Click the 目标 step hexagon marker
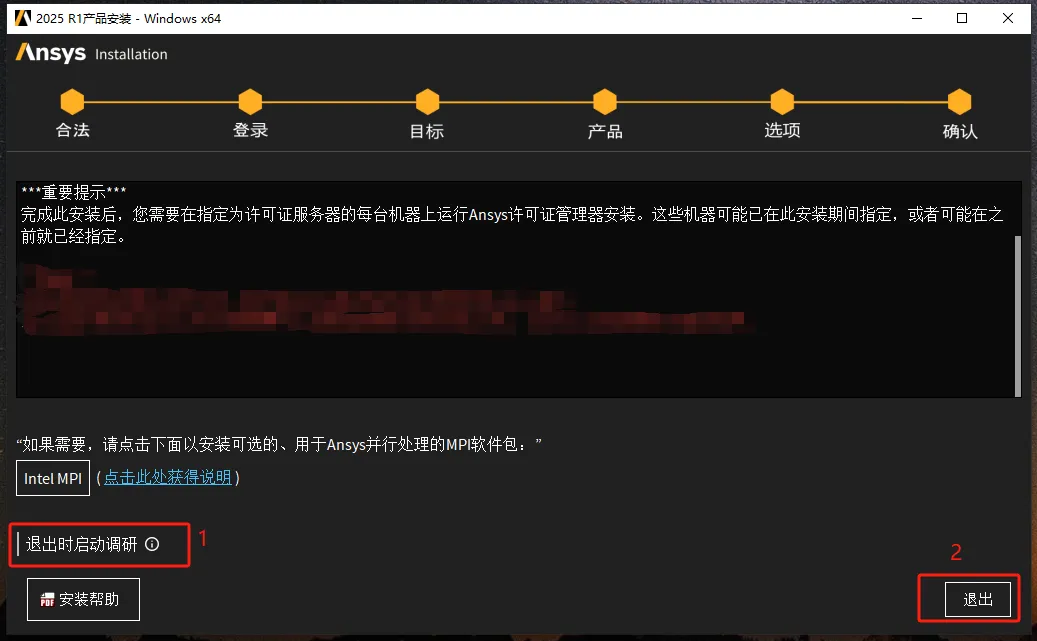 coord(427,102)
